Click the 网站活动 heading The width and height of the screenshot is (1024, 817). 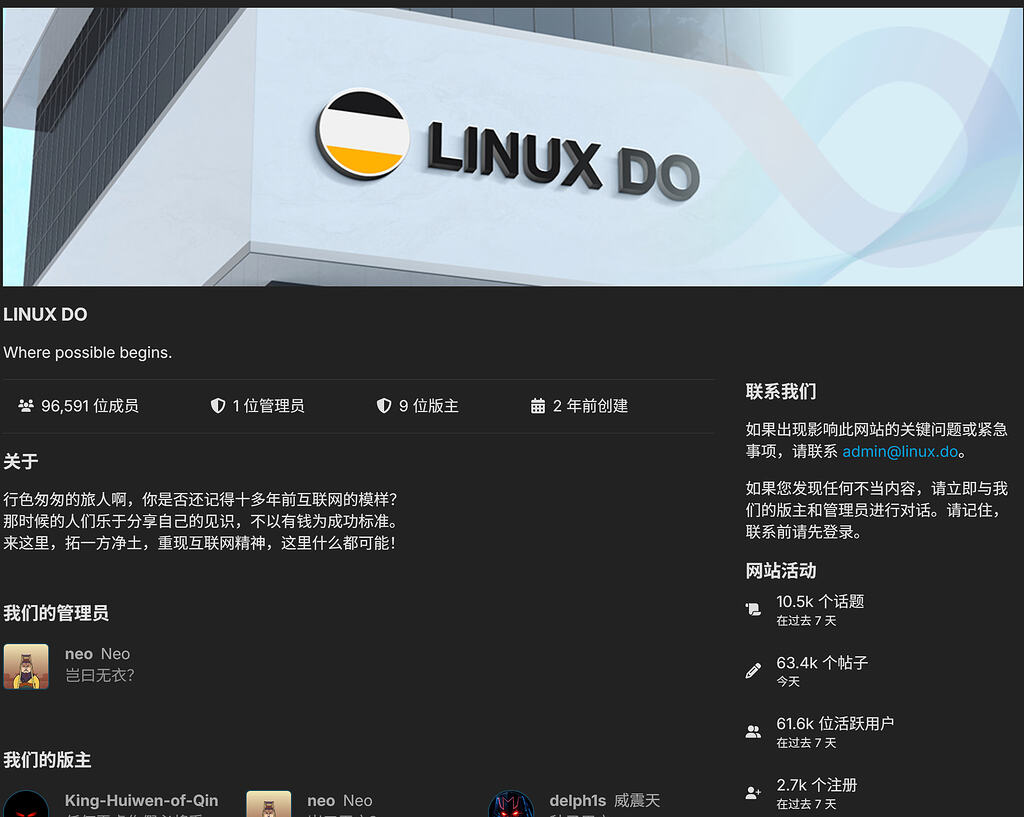(781, 571)
